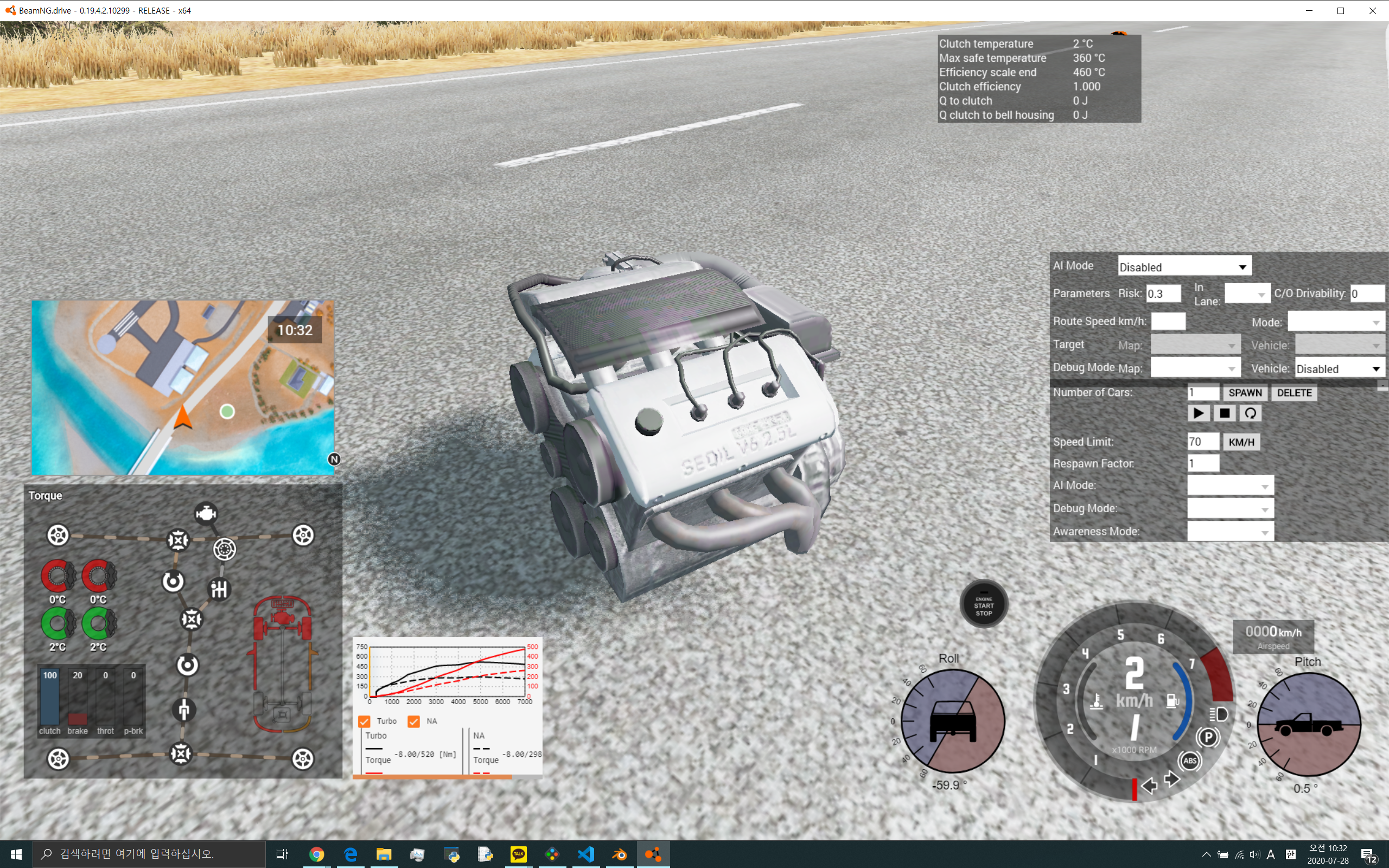Click the Airspeed 0000 km/h readout

click(1273, 637)
